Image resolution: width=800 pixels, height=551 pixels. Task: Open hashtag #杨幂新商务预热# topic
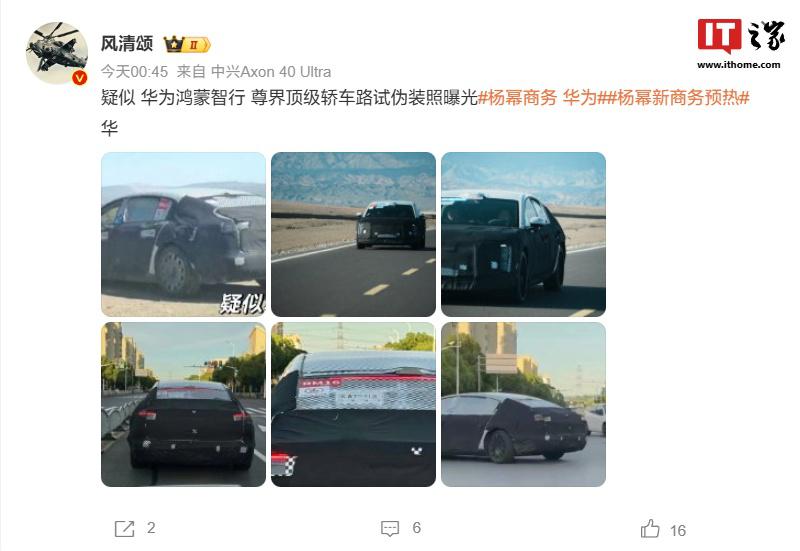[673, 97]
